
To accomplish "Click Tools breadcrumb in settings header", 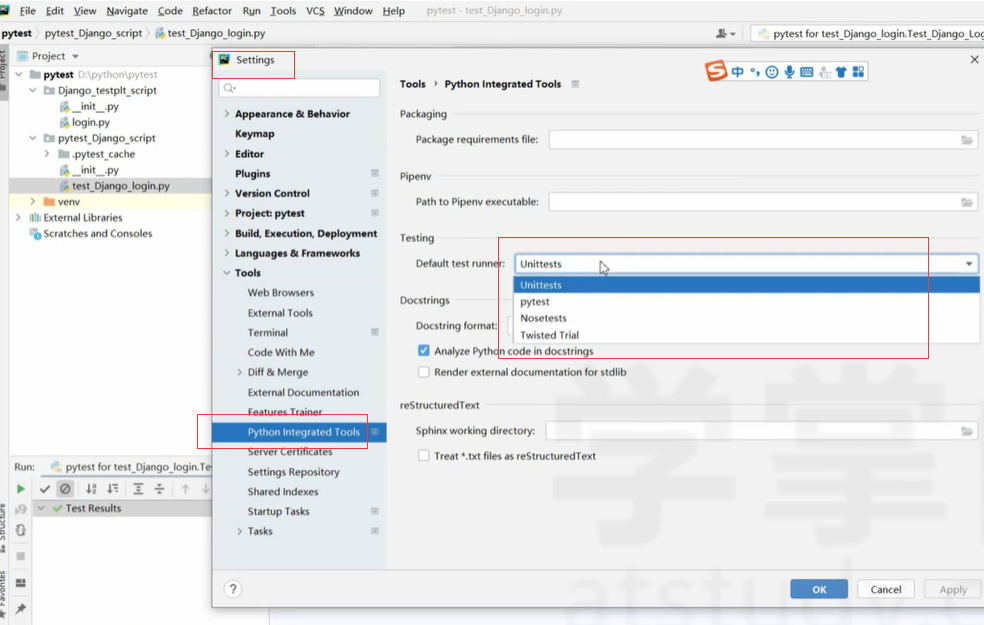I will click(x=412, y=84).
